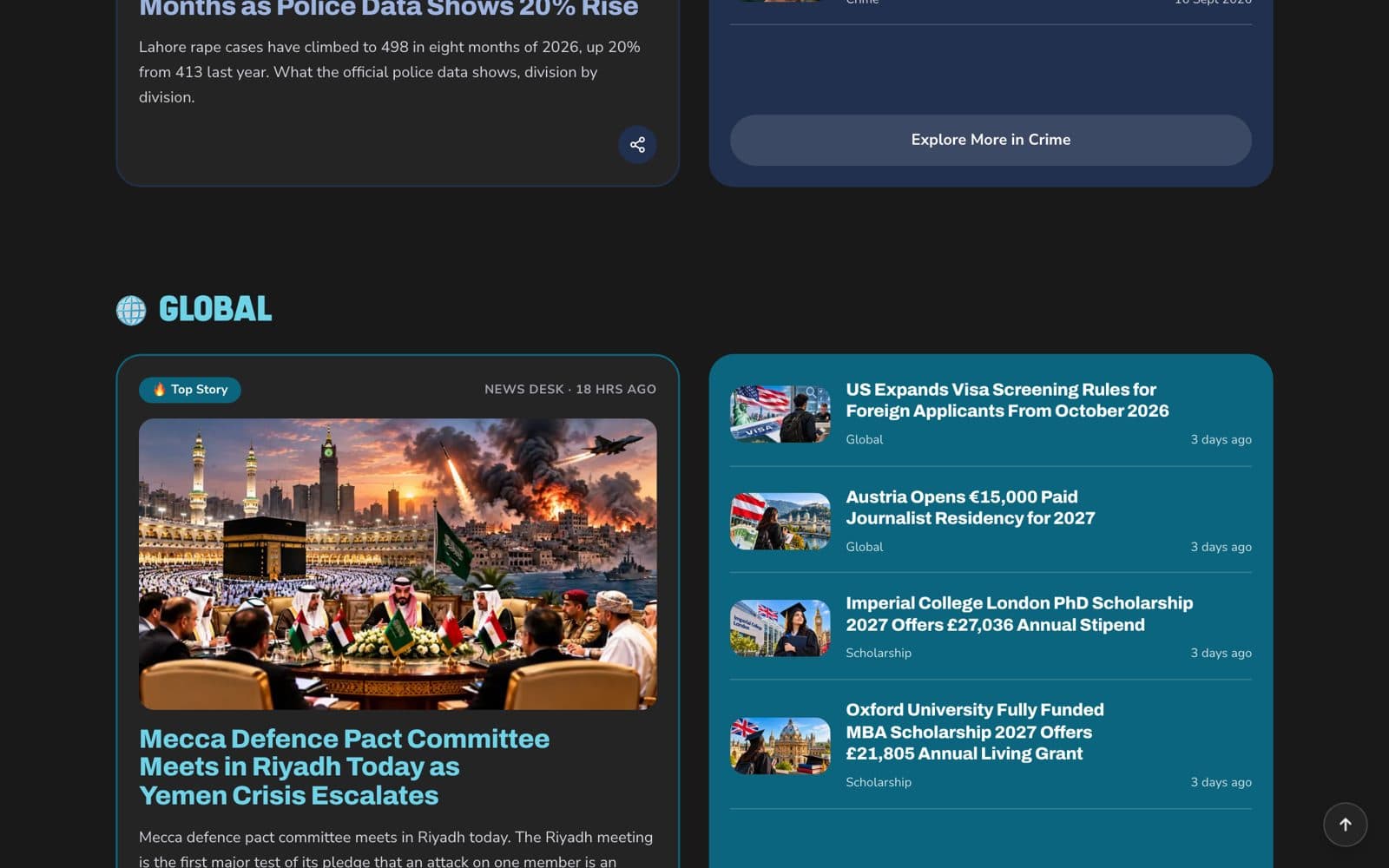Click the Scholarship tag under the Oxford story
Image resolution: width=1389 pixels, height=868 pixels.
(x=879, y=782)
